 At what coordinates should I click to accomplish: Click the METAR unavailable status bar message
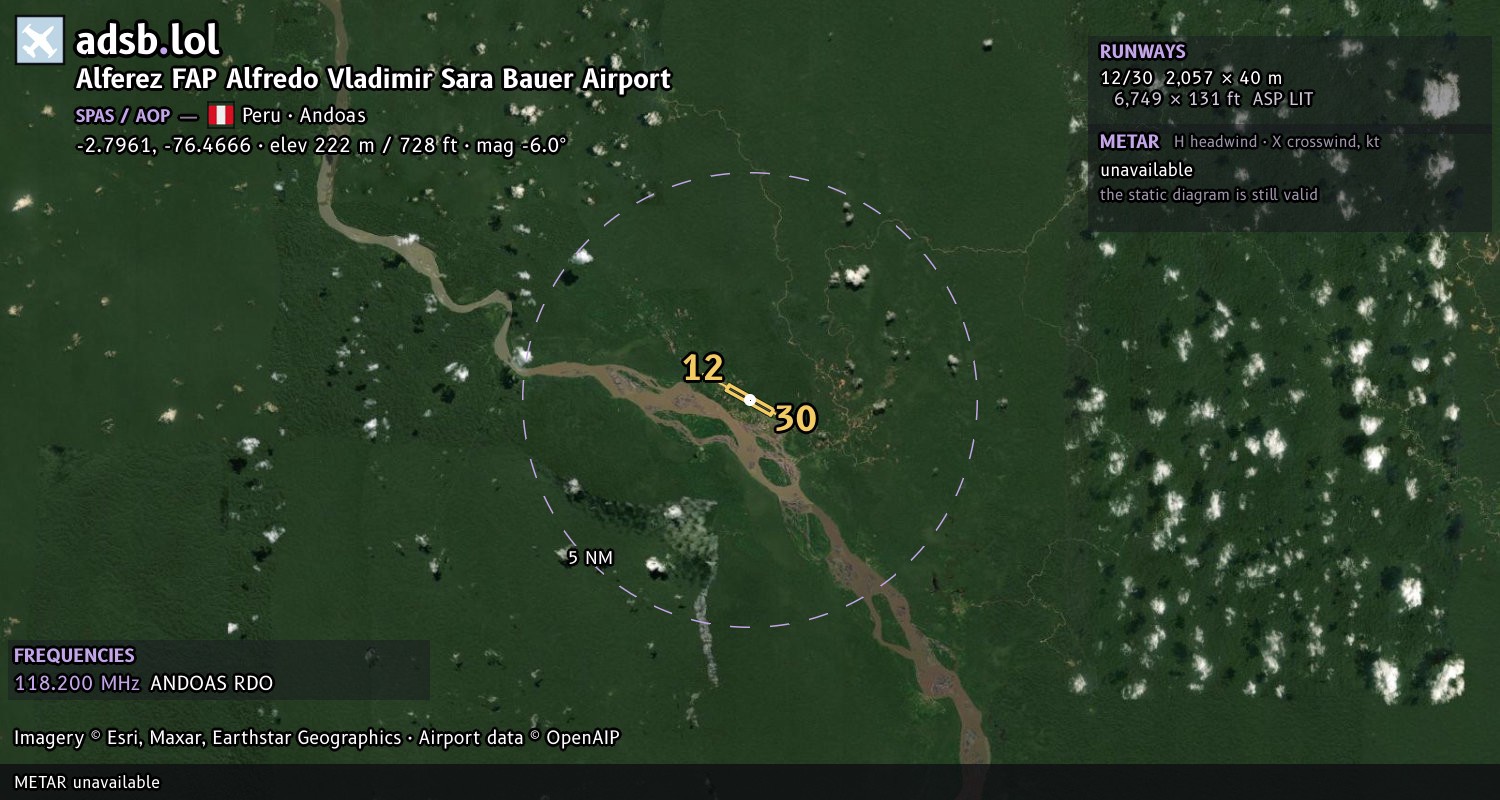pos(87,782)
